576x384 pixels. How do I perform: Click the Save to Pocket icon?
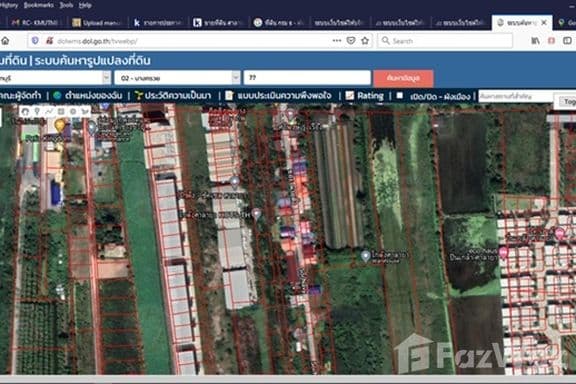pos(351,41)
